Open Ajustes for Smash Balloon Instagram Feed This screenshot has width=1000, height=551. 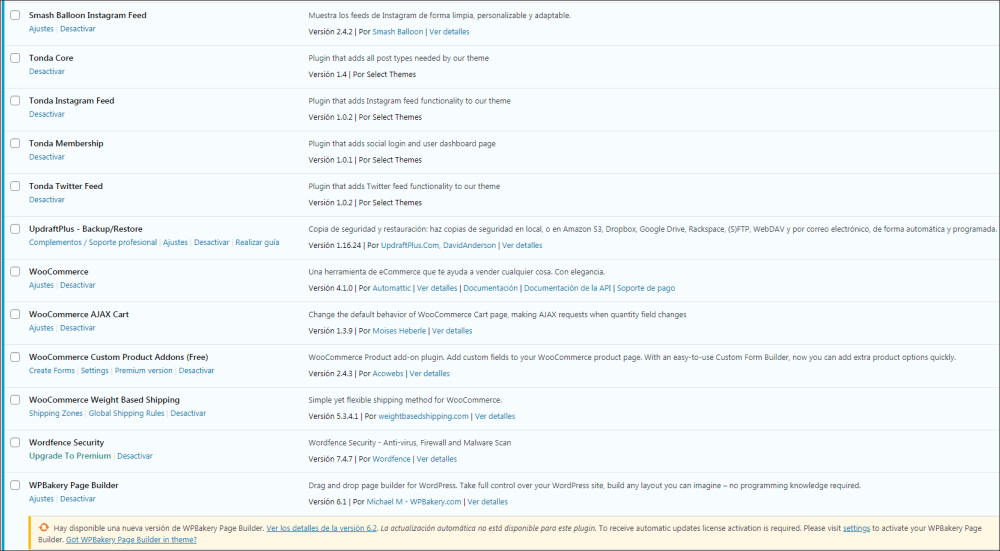[x=41, y=29]
